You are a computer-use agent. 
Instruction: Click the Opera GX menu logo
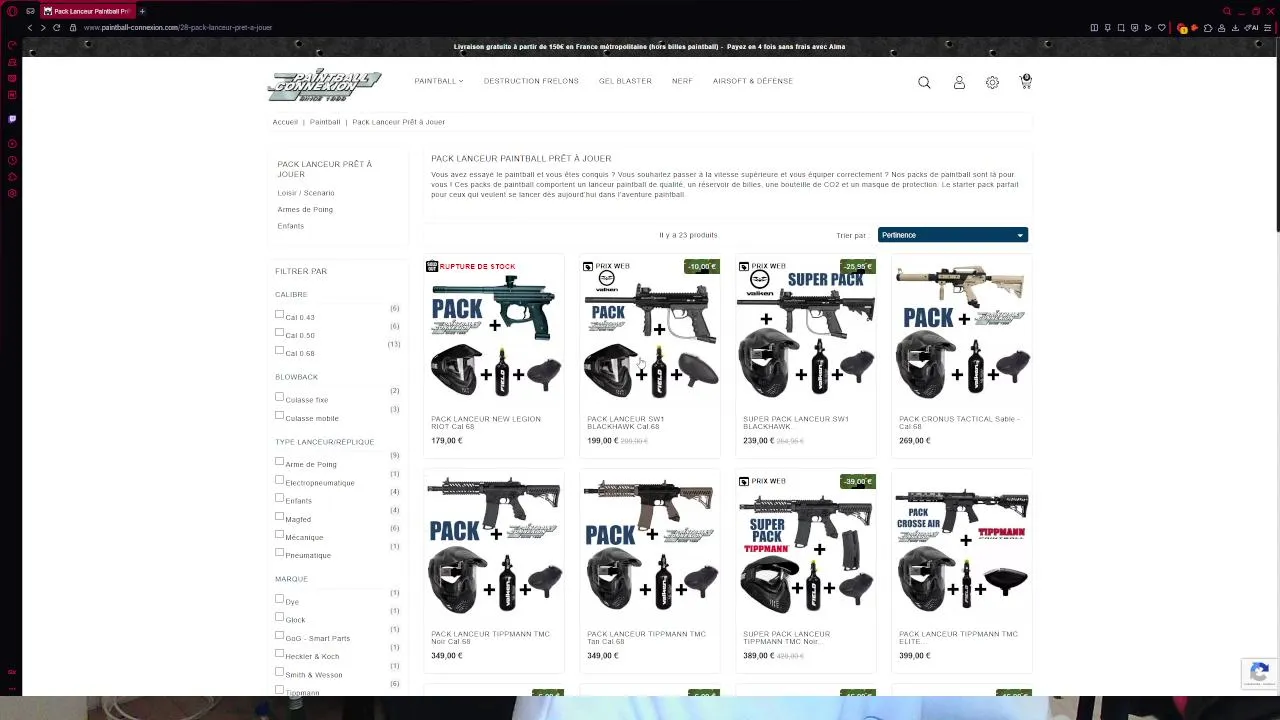(x=12, y=11)
